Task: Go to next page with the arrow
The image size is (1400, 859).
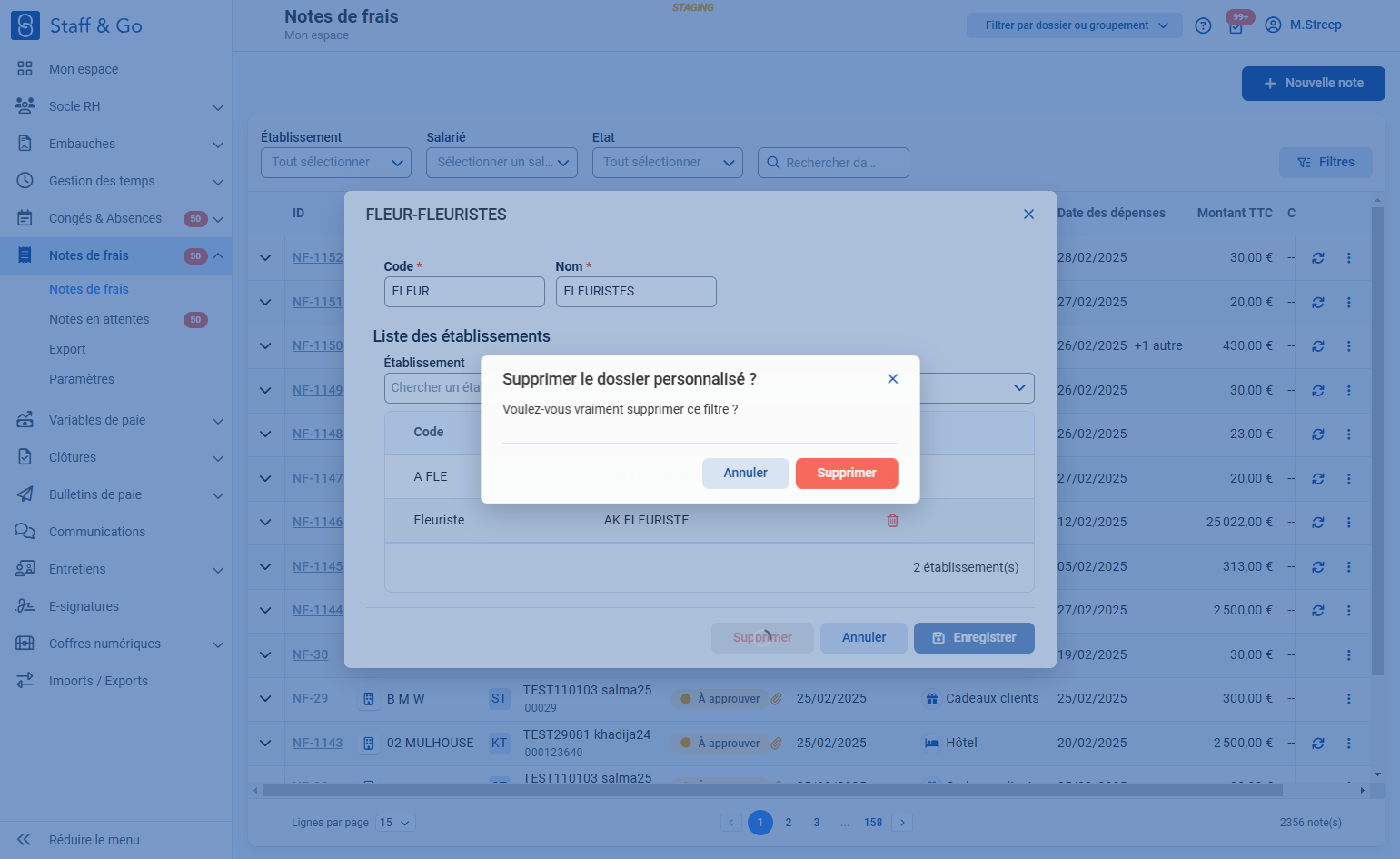Action: [902, 823]
